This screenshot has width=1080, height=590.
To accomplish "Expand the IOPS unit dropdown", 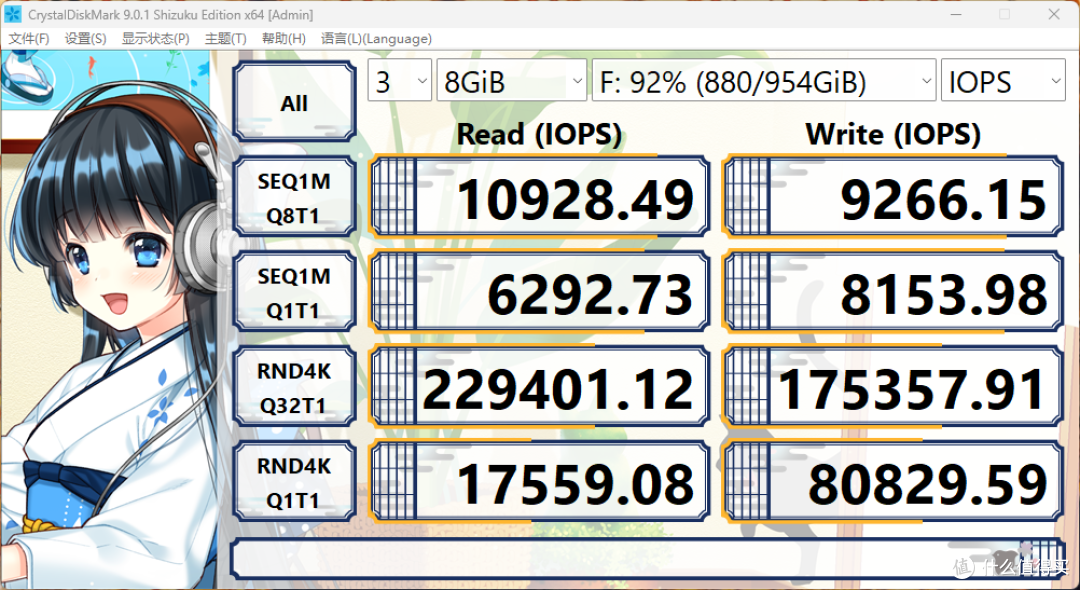I will pyautogui.click(x=1003, y=81).
